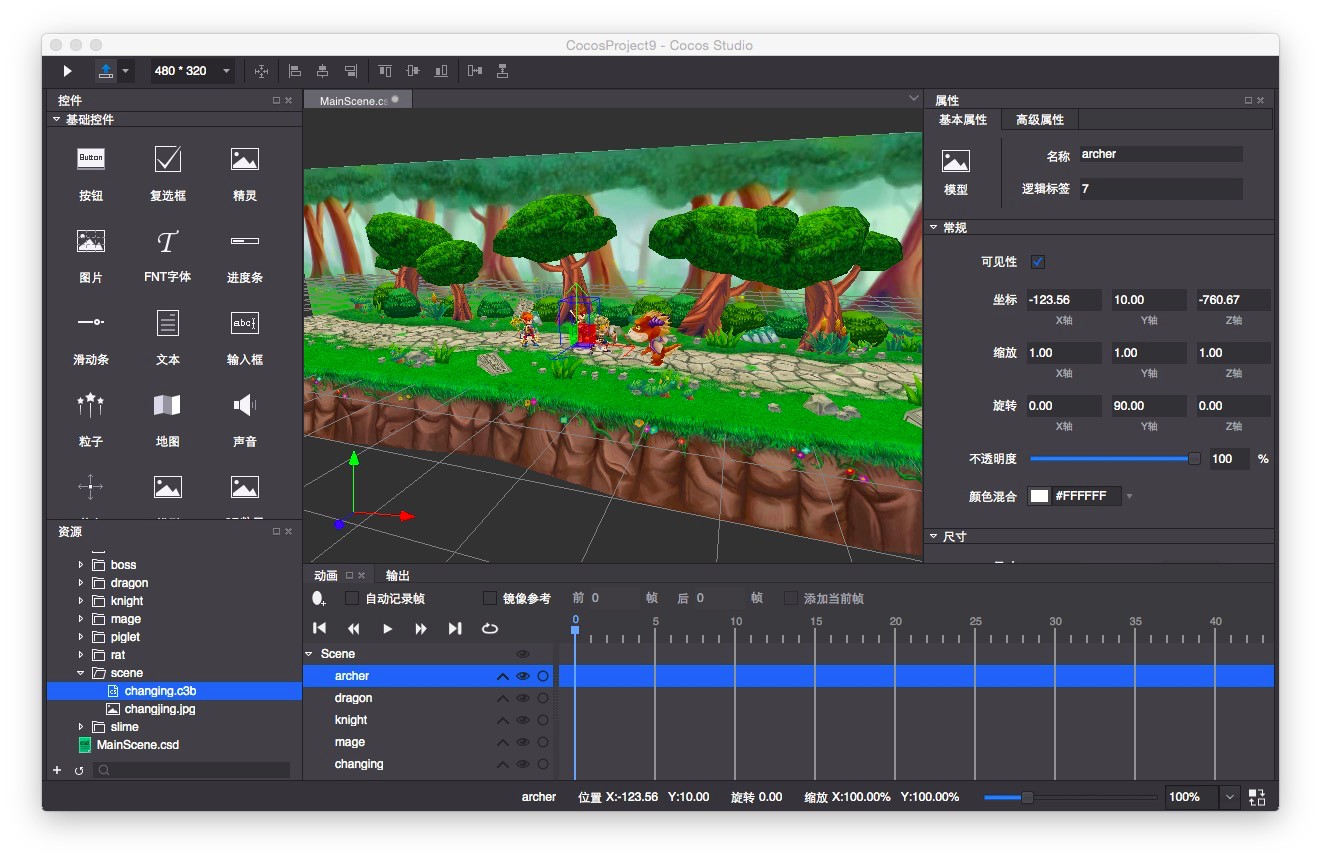
Task: Click the 不透明度 opacity slider handle
Action: (1194, 459)
